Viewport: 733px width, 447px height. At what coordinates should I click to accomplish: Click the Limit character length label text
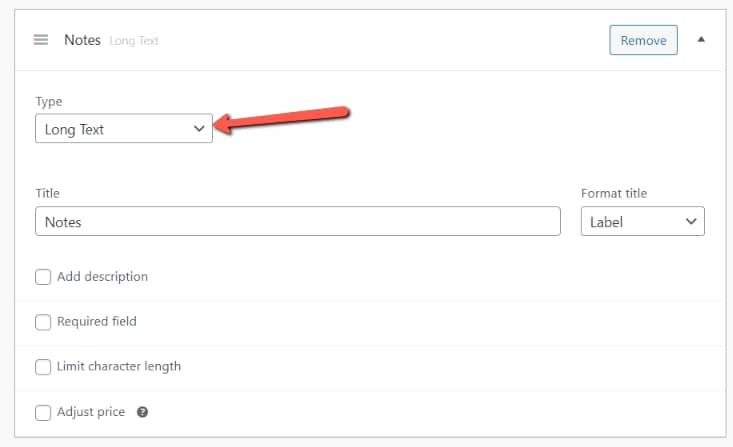[x=119, y=367]
